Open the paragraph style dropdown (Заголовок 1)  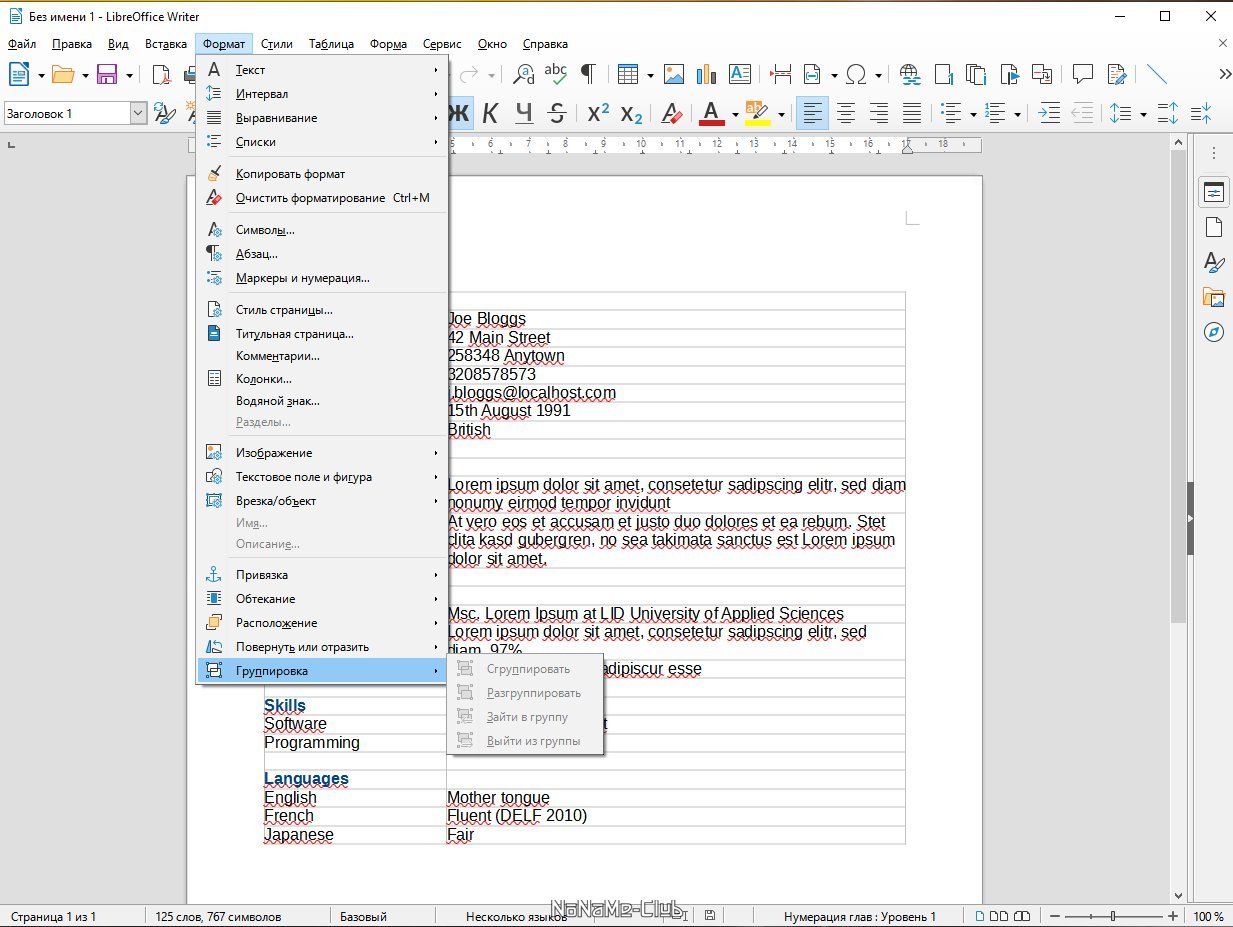[x=138, y=114]
